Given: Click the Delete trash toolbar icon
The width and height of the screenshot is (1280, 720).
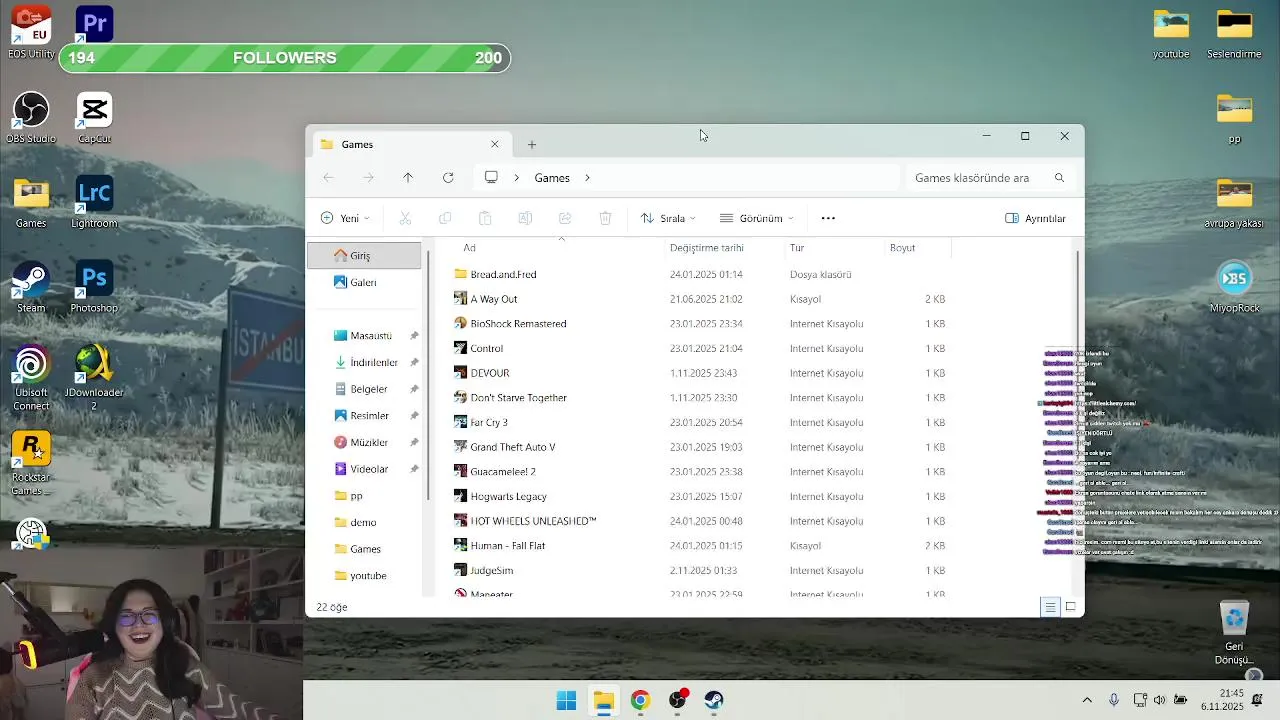Looking at the screenshot, I should tap(605, 218).
